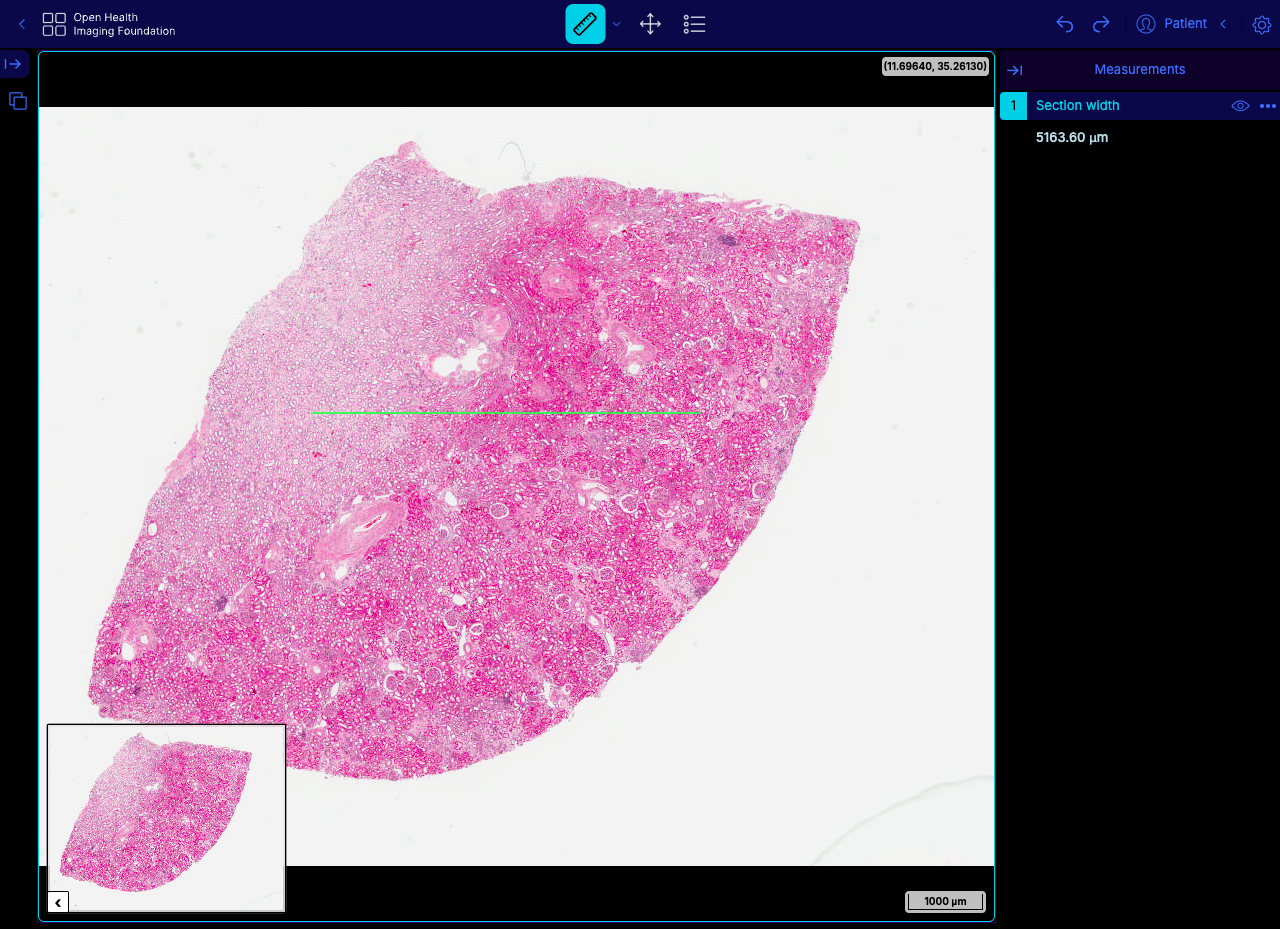Image resolution: width=1280 pixels, height=929 pixels.
Task: Collapse the Measurements right panel
Action: point(1014,70)
